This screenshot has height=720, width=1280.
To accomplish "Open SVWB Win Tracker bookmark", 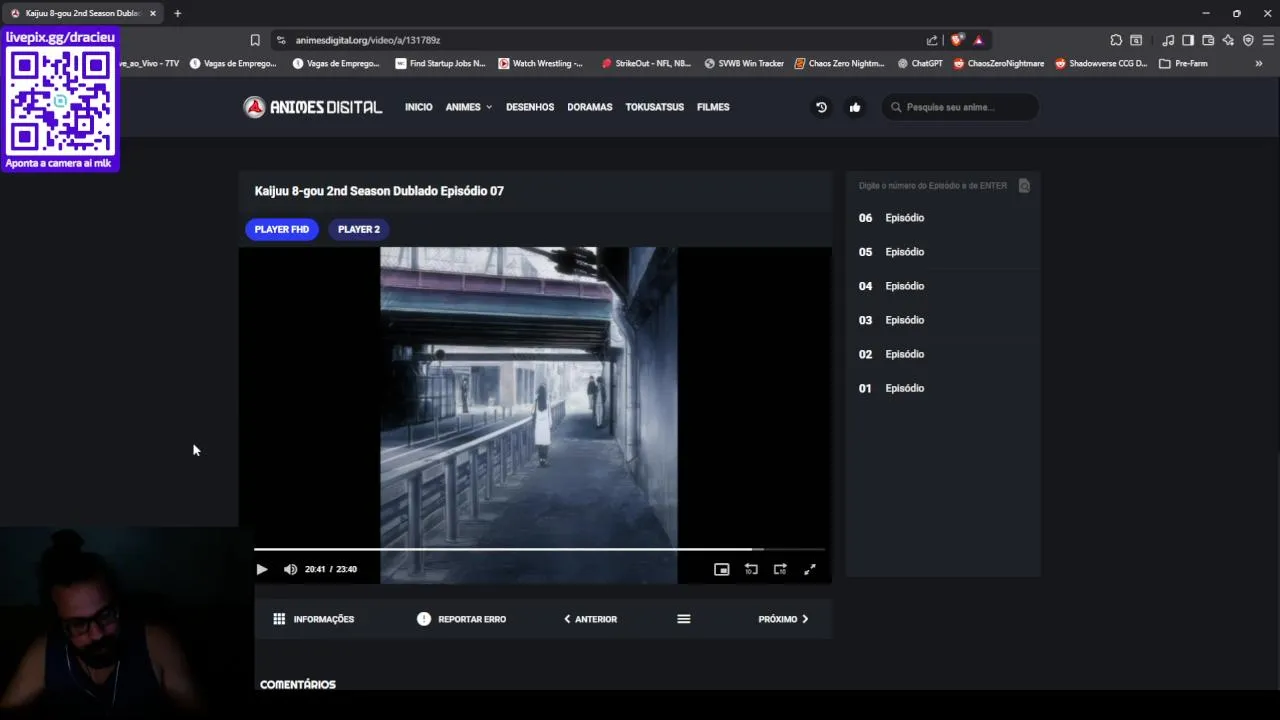I will coord(744,63).
